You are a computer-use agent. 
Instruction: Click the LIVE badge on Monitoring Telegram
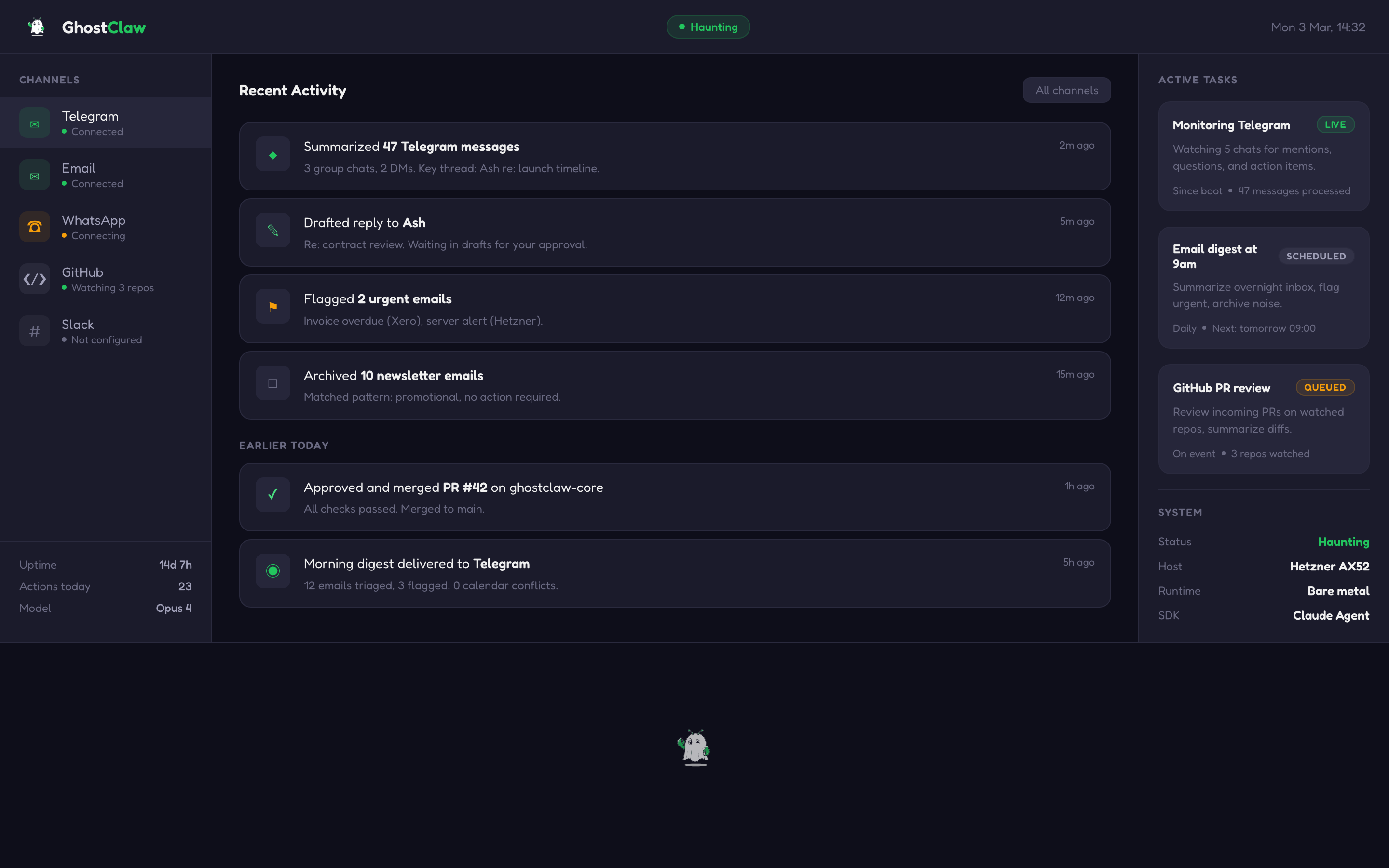1335,124
